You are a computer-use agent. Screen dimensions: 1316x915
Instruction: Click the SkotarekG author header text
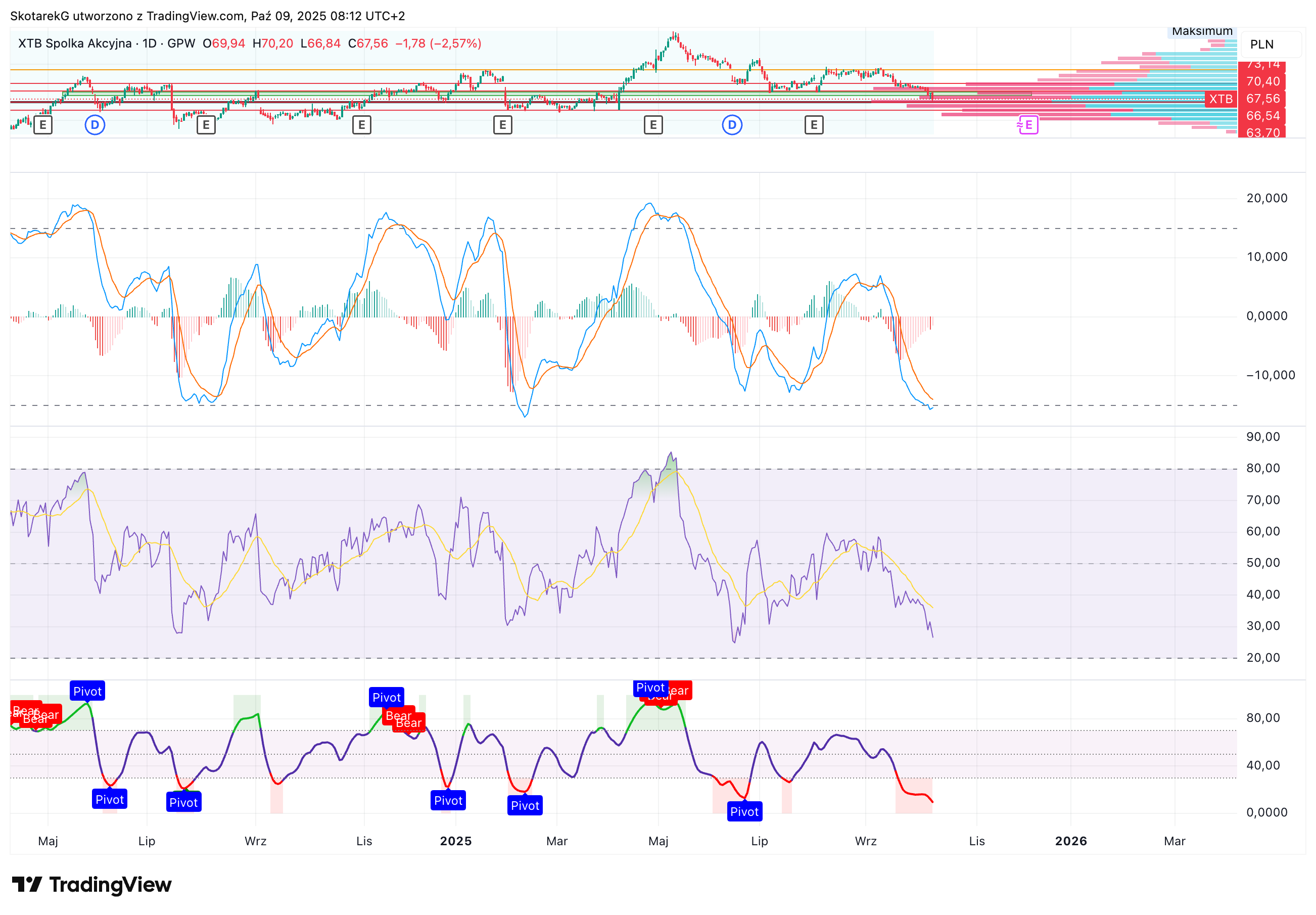[x=208, y=16]
